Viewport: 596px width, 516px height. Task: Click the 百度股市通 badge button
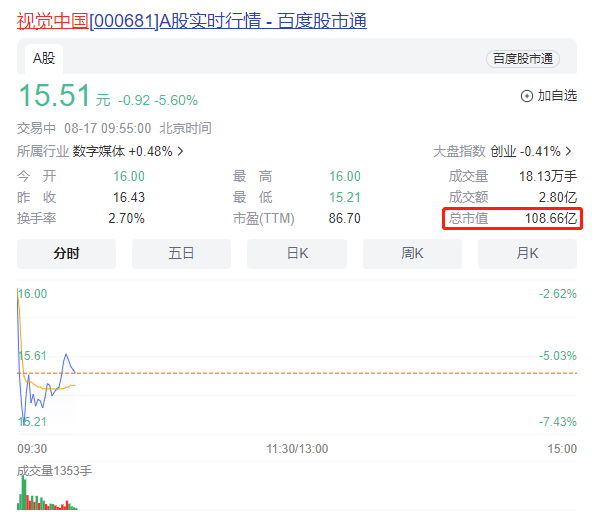pyautogui.click(x=523, y=59)
